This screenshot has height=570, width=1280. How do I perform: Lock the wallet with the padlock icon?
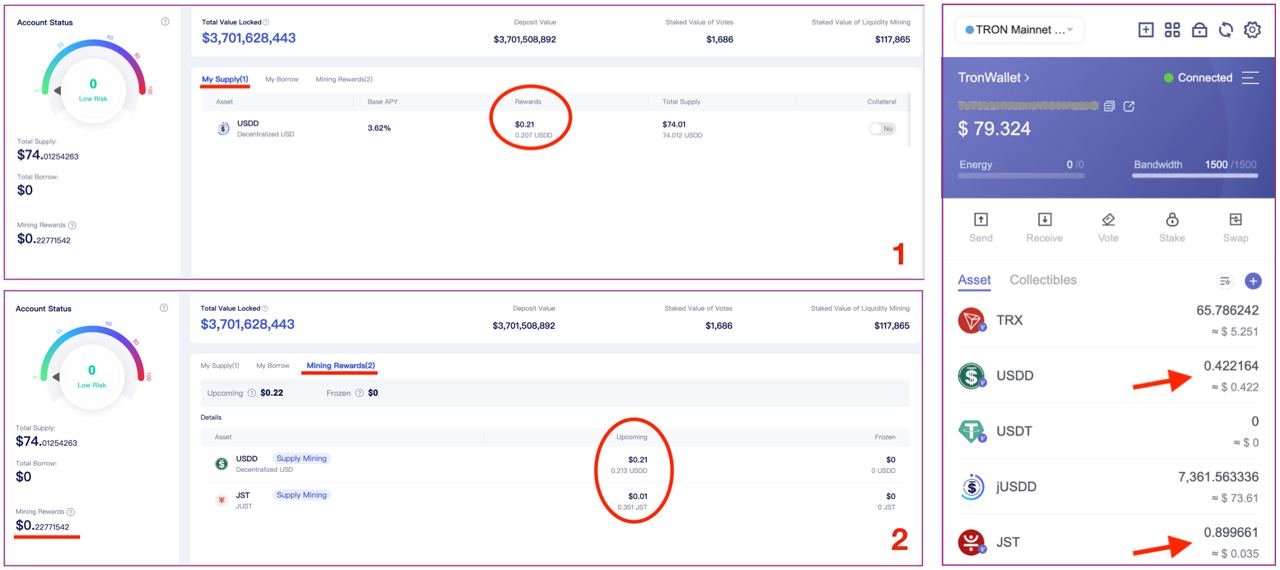(x=1199, y=30)
